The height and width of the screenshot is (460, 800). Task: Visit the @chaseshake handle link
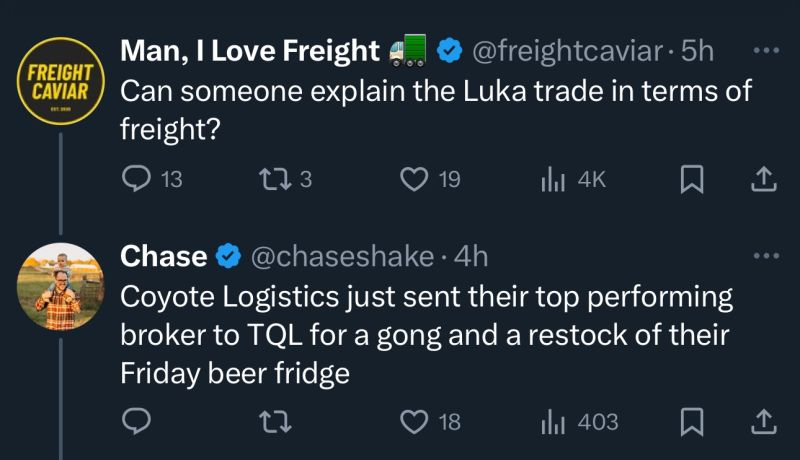[340, 257]
